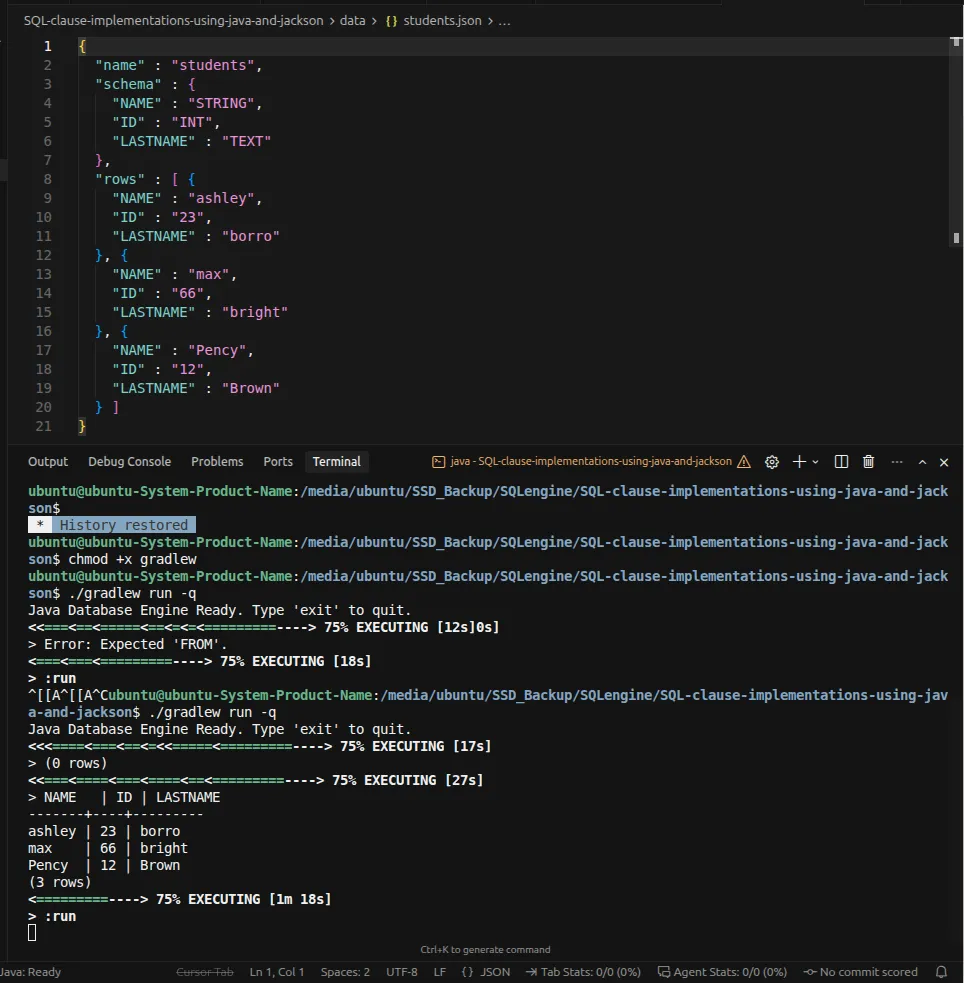Click Agent Stats status item
Screen dimensions: 964x983
point(721,972)
